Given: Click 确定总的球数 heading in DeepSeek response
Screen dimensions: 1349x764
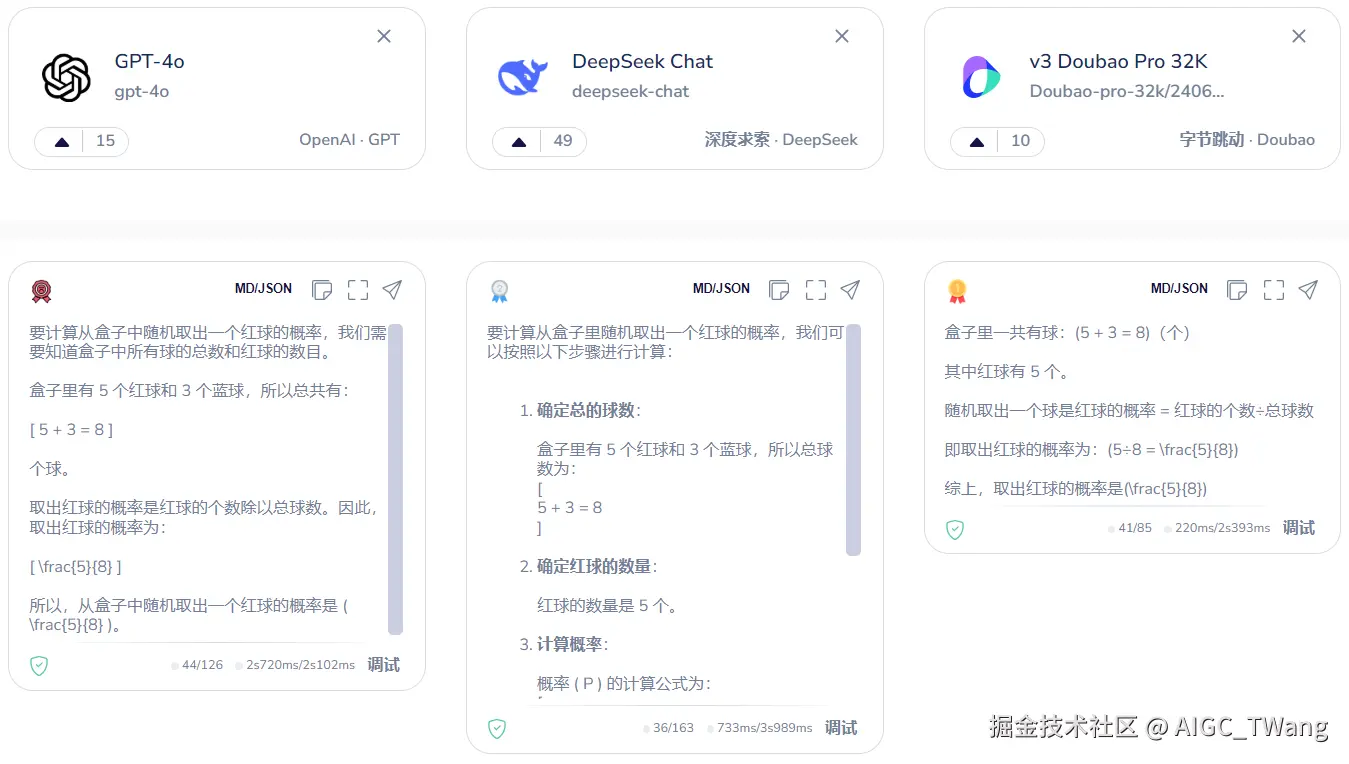Looking at the screenshot, I should [x=587, y=410].
